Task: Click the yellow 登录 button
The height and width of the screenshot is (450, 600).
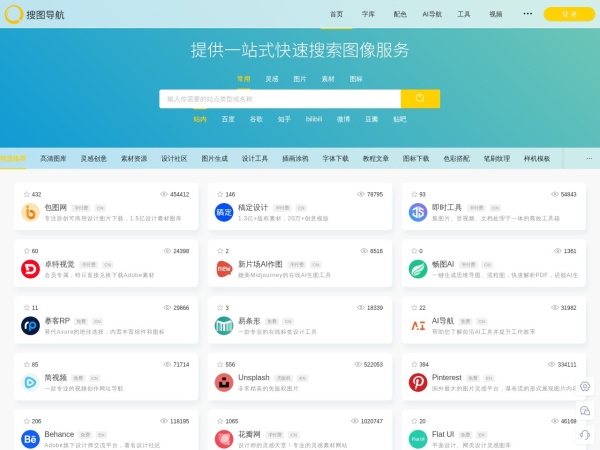Action: point(569,14)
